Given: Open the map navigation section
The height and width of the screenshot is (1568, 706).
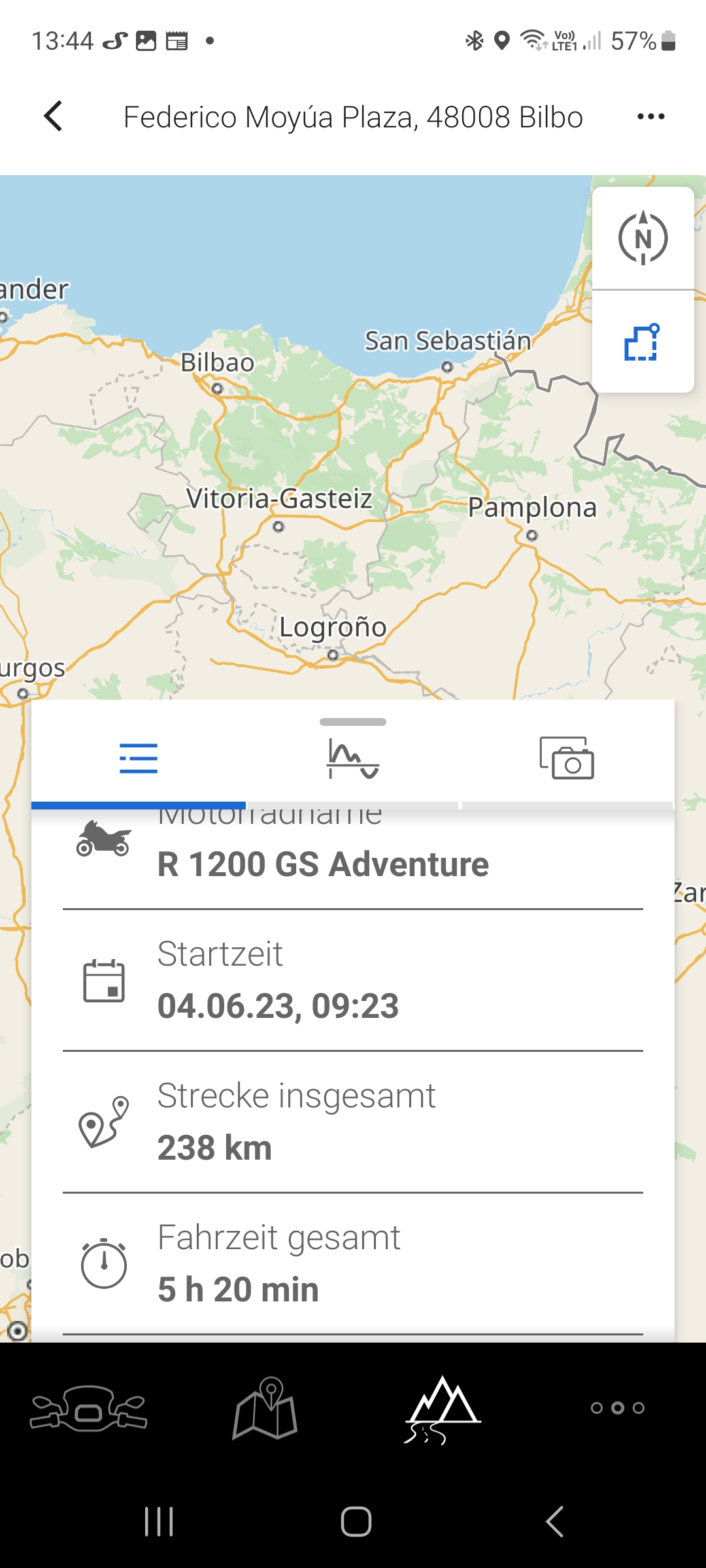Looking at the screenshot, I should [x=265, y=1408].
